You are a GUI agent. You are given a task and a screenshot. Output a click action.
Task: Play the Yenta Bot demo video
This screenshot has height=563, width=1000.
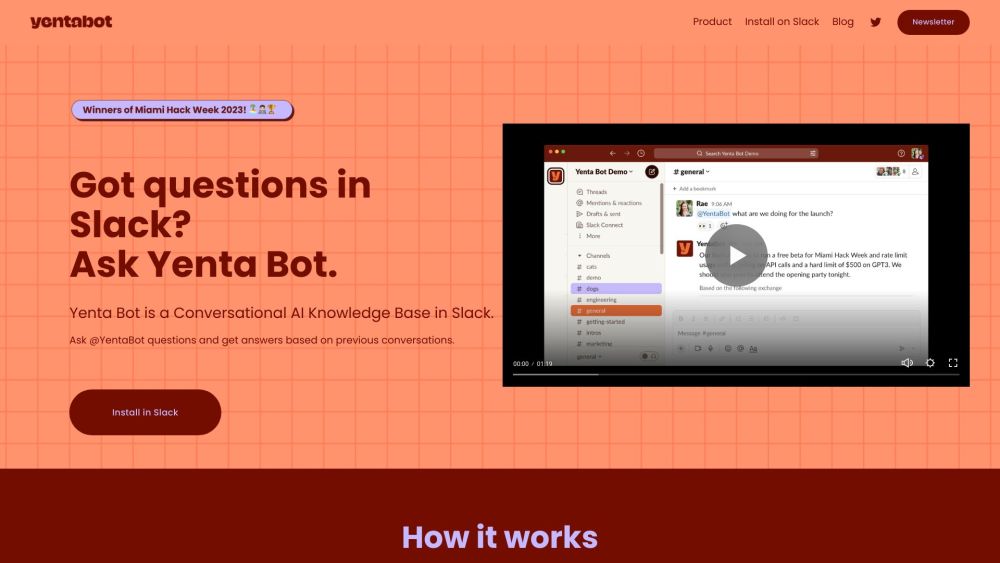pyautogui.click(x=736, y=255)
